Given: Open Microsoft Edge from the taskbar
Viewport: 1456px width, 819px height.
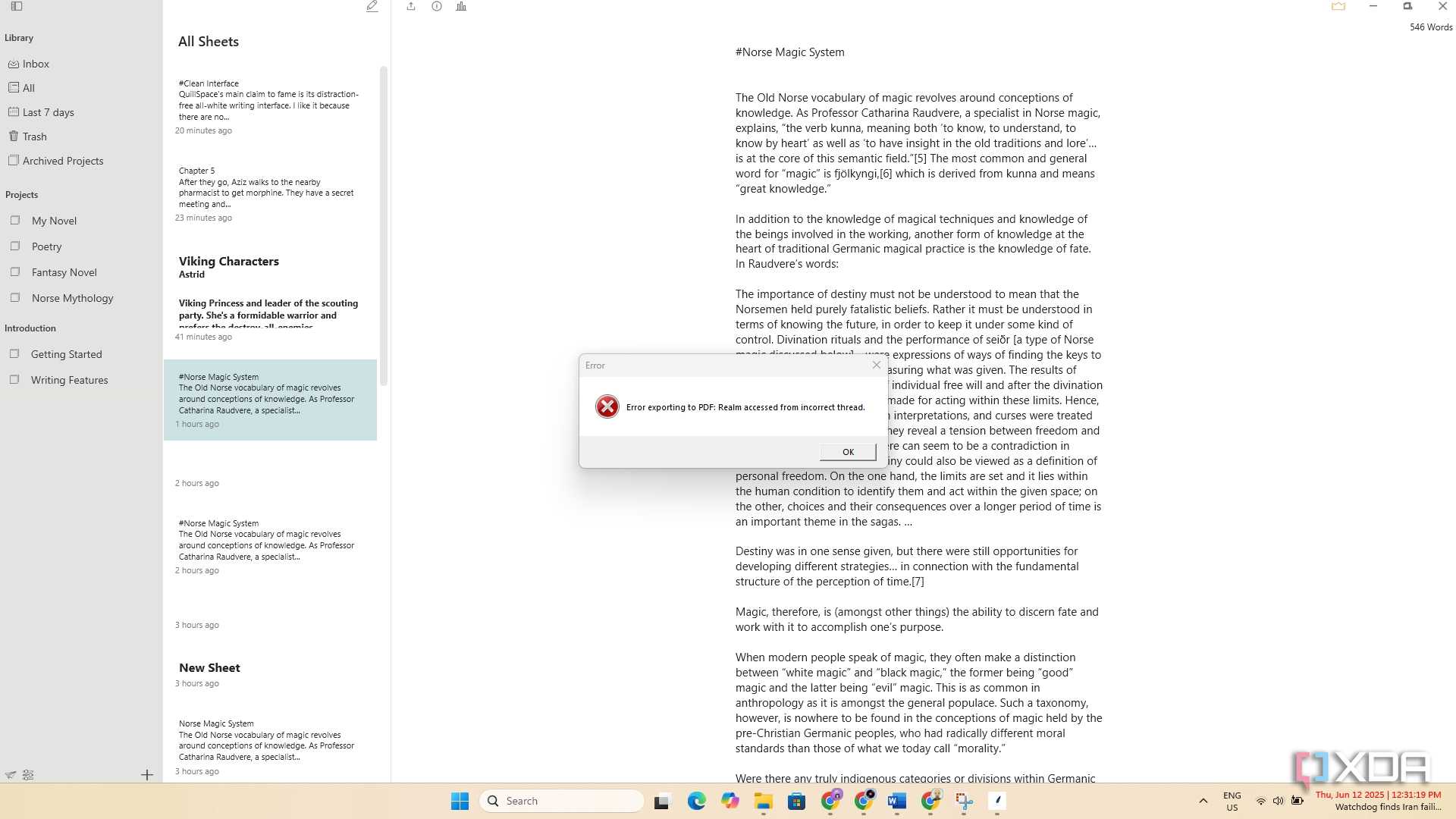Looking at the screenshot, I should click(x=696, y=801).
